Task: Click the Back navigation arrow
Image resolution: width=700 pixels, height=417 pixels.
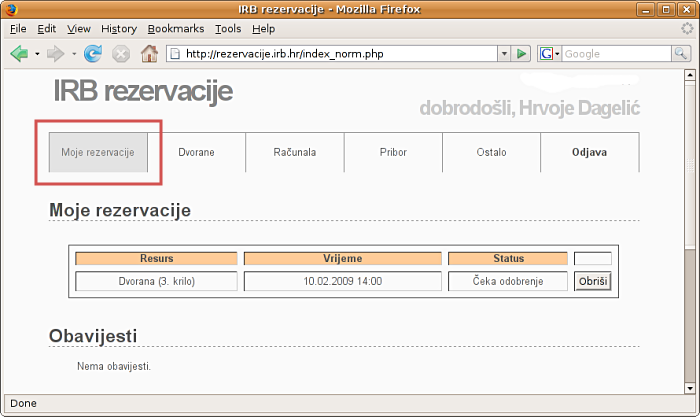Action: [19, 53]
